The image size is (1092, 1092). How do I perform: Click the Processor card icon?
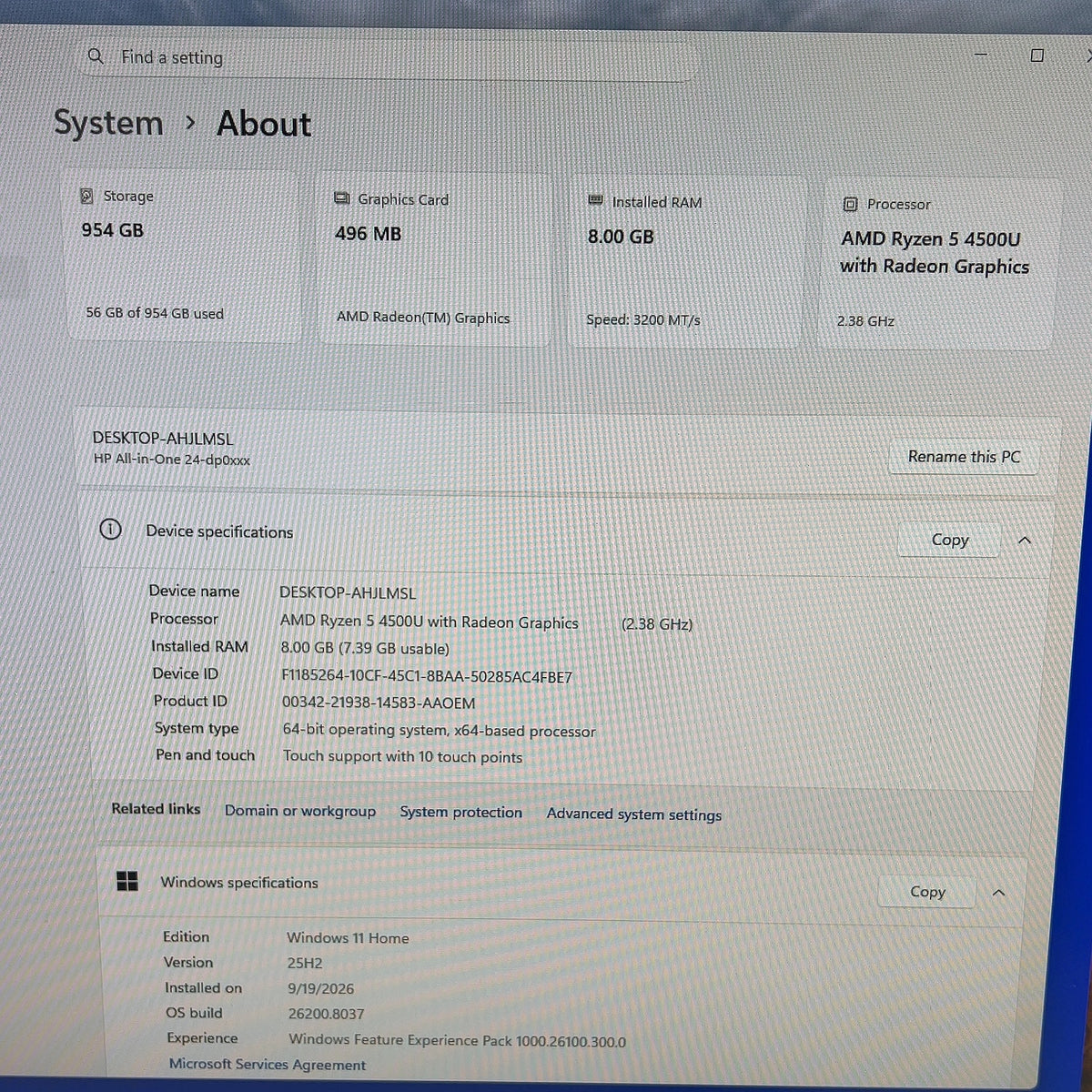(x=850, y=204)
